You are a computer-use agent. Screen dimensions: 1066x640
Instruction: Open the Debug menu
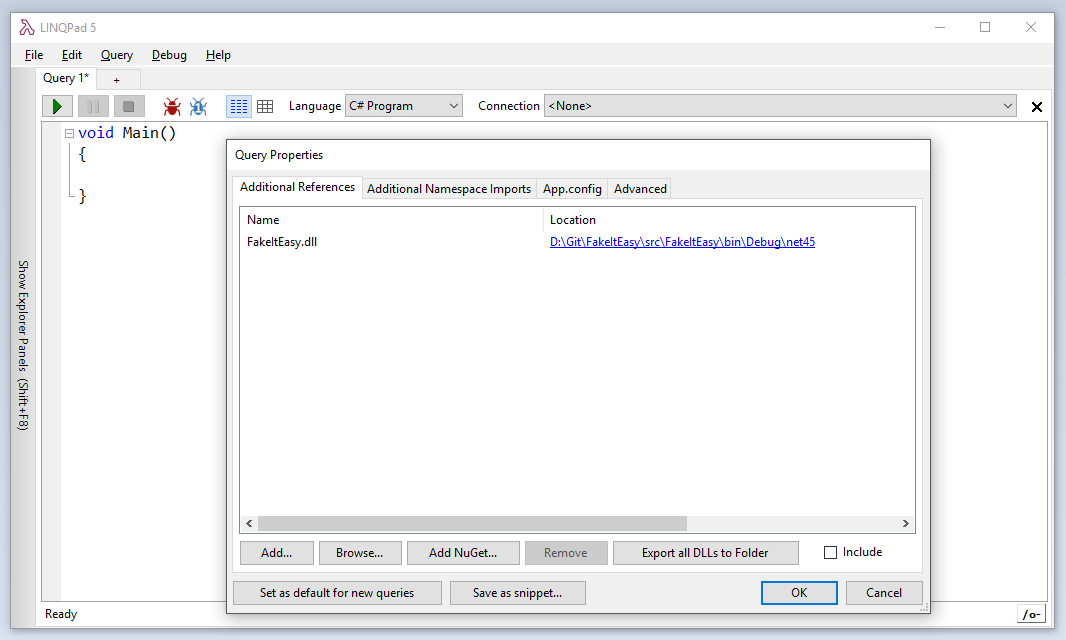coord(169,55)
